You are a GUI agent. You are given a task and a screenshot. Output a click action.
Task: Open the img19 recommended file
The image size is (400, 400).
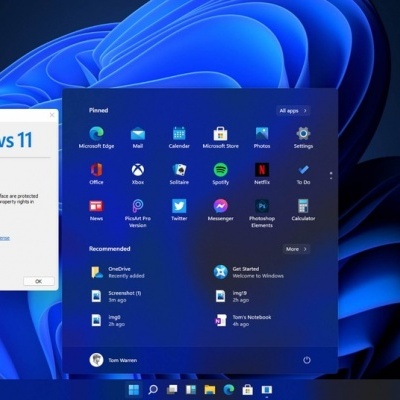tap(232, 296)
